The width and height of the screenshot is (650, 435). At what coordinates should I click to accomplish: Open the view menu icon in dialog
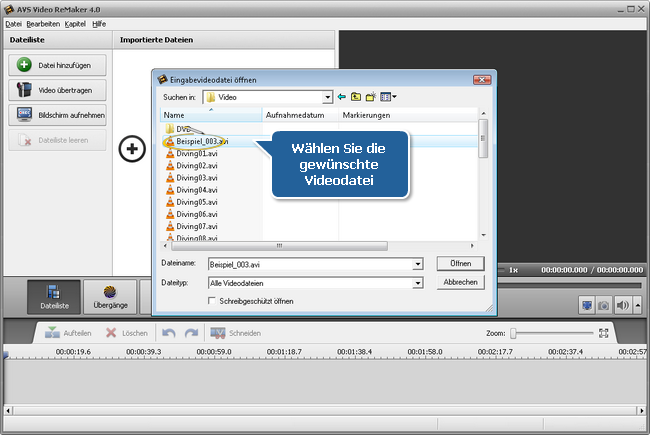387,97
